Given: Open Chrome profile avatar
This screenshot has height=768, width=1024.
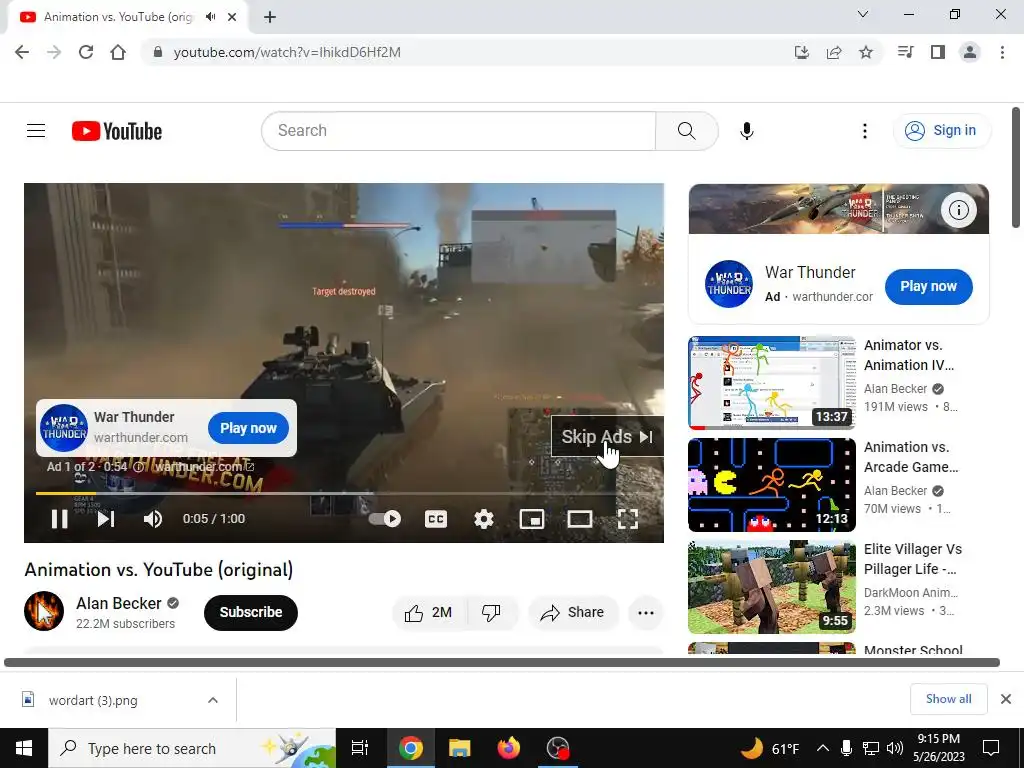Looking at the screenshot, I should pos(970,52).
